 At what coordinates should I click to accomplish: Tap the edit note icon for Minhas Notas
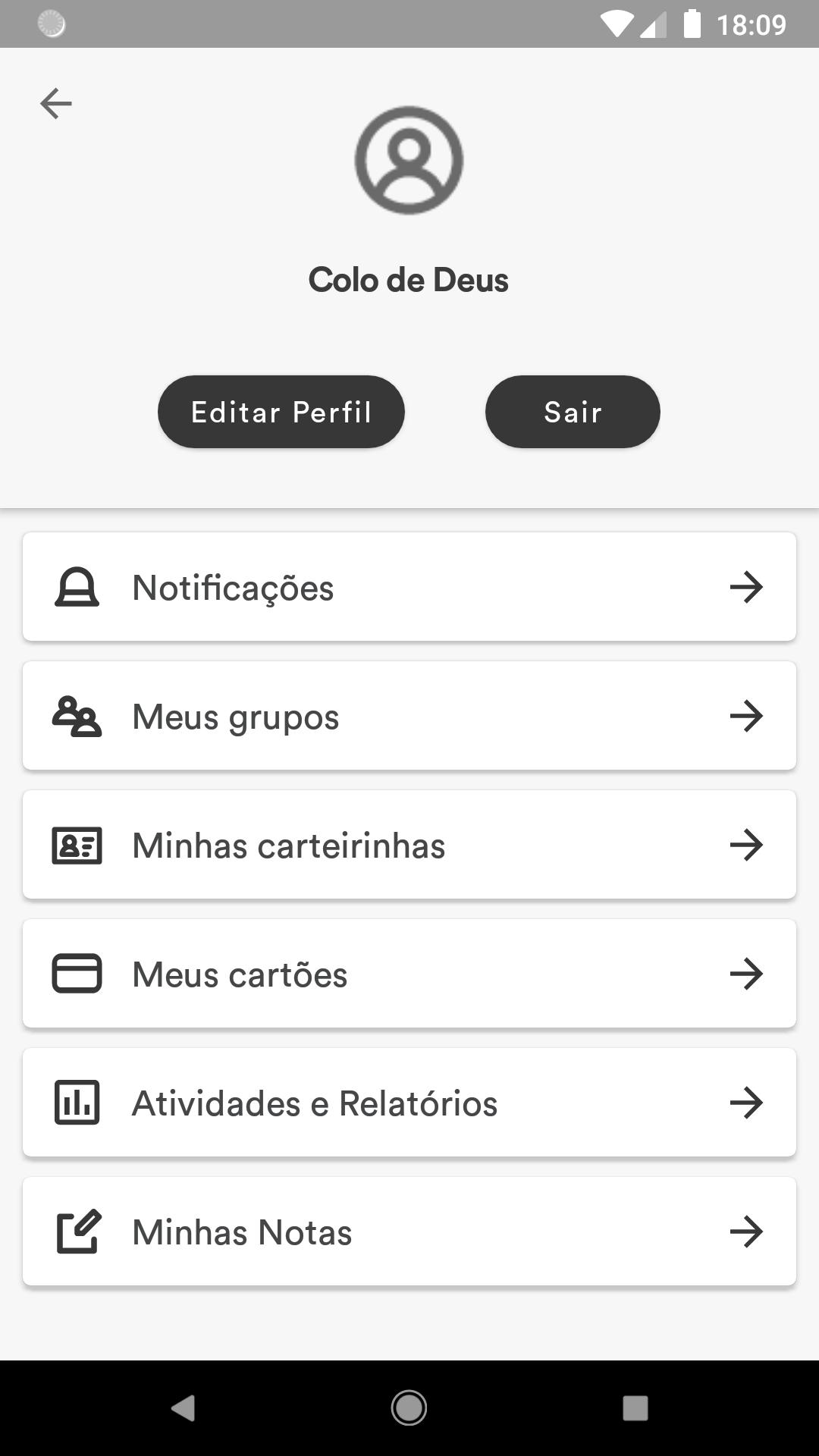click(x=79, y=1232)
